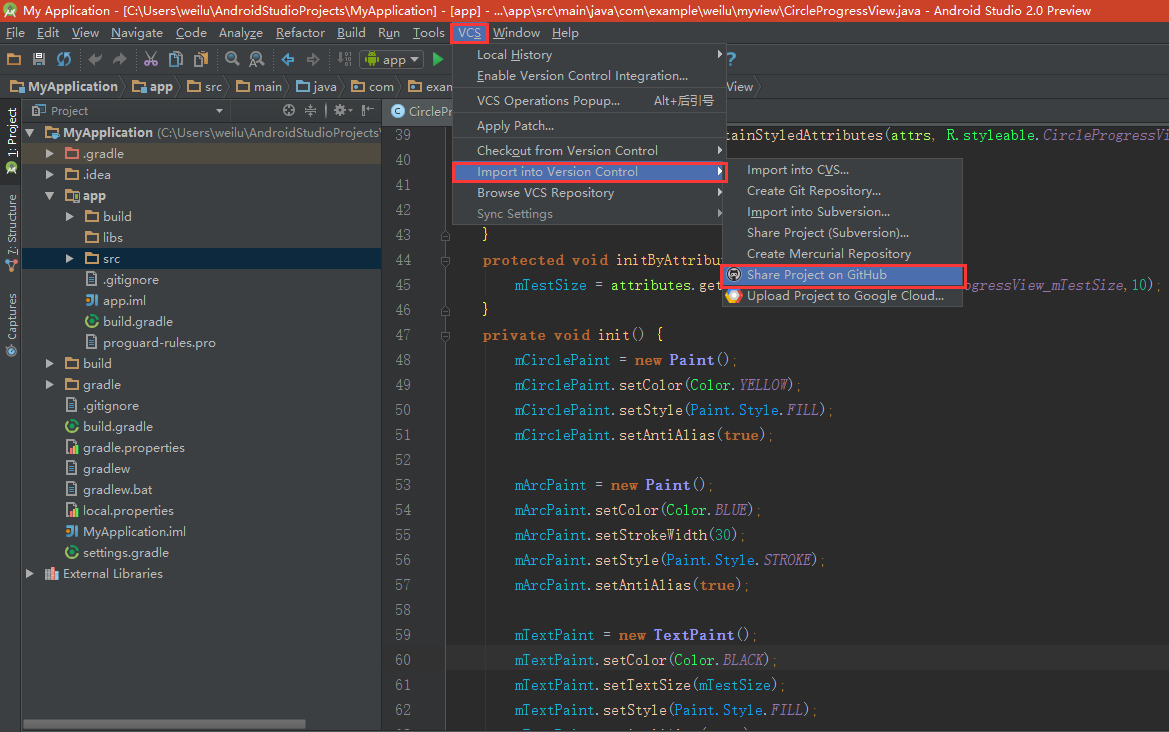Toggle code fold marker at line 47

[x=445, y=335]
